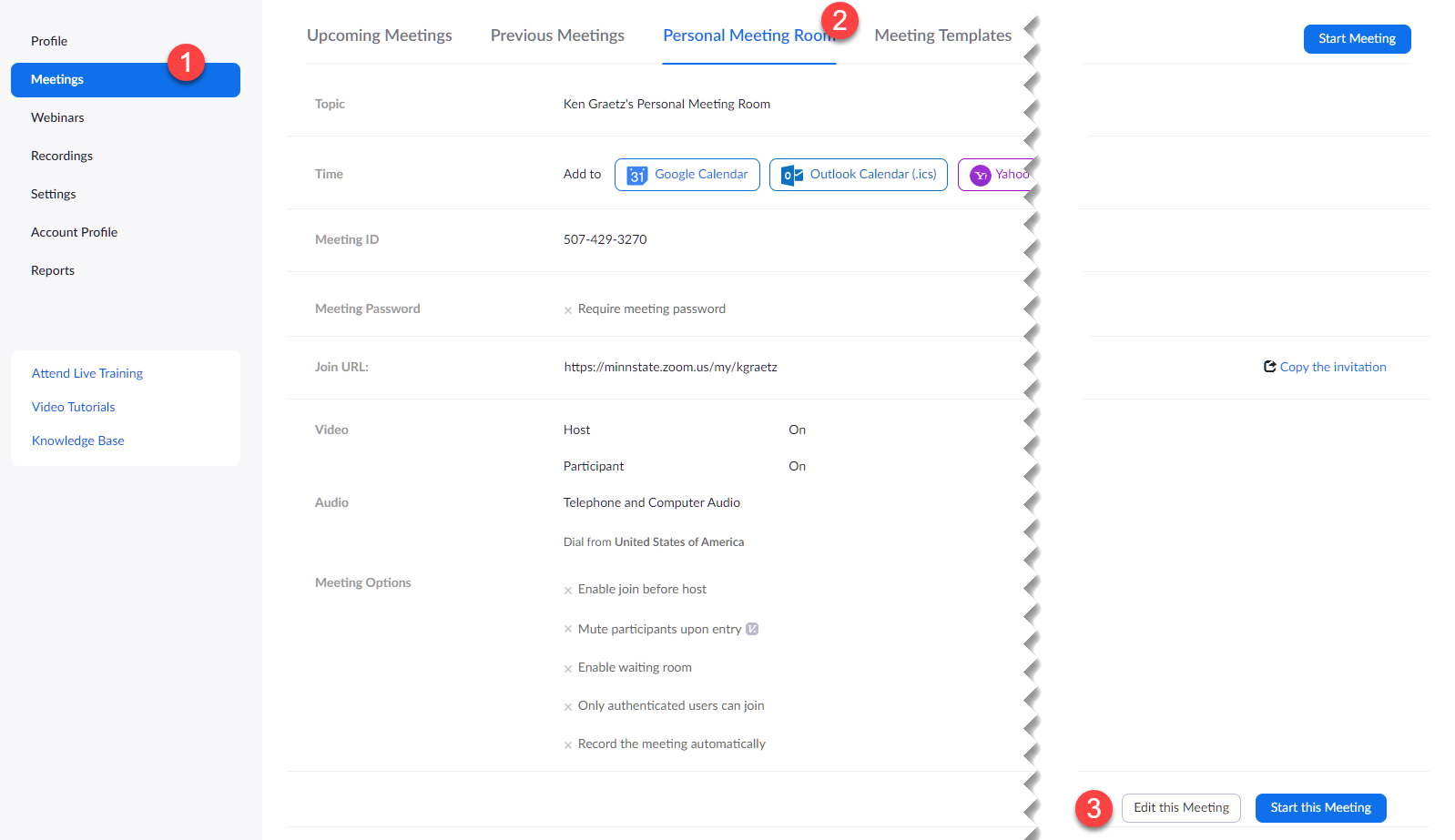Click the X mark beside Only authenticated users

coord(568,707)
